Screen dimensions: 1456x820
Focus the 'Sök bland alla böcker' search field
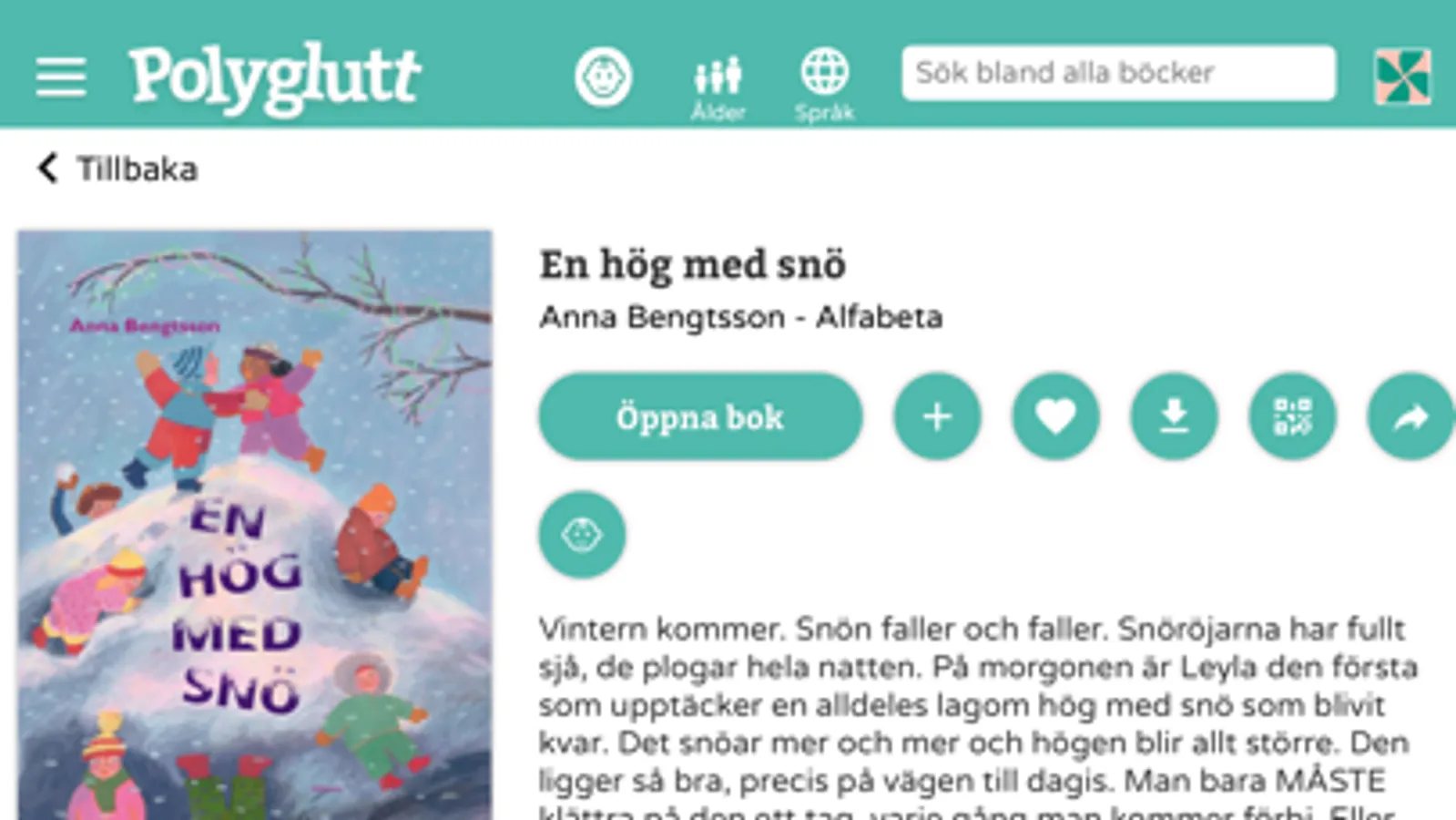[1118, 73]
